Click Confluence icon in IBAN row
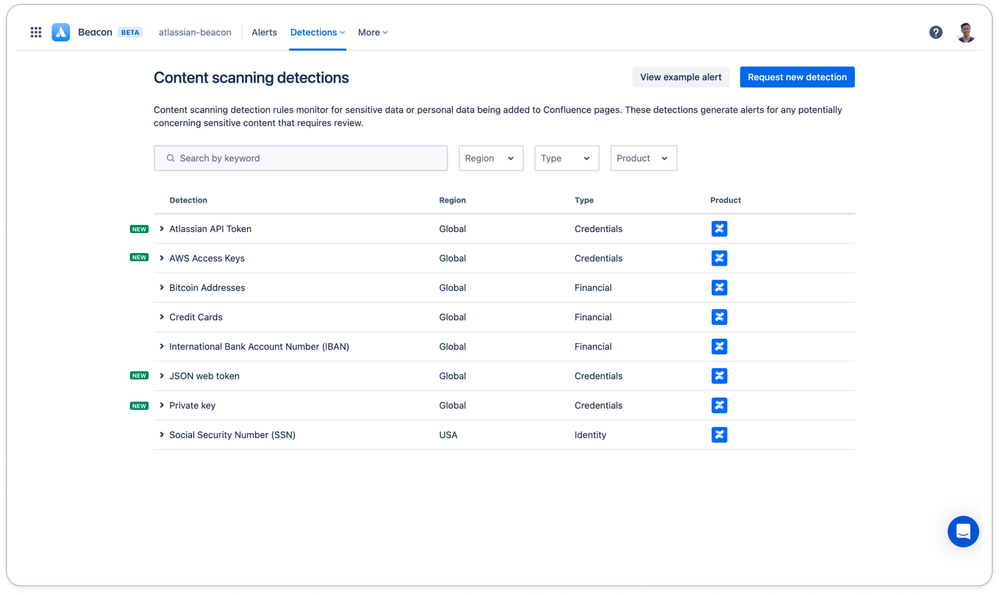 [x=719, y=347]
